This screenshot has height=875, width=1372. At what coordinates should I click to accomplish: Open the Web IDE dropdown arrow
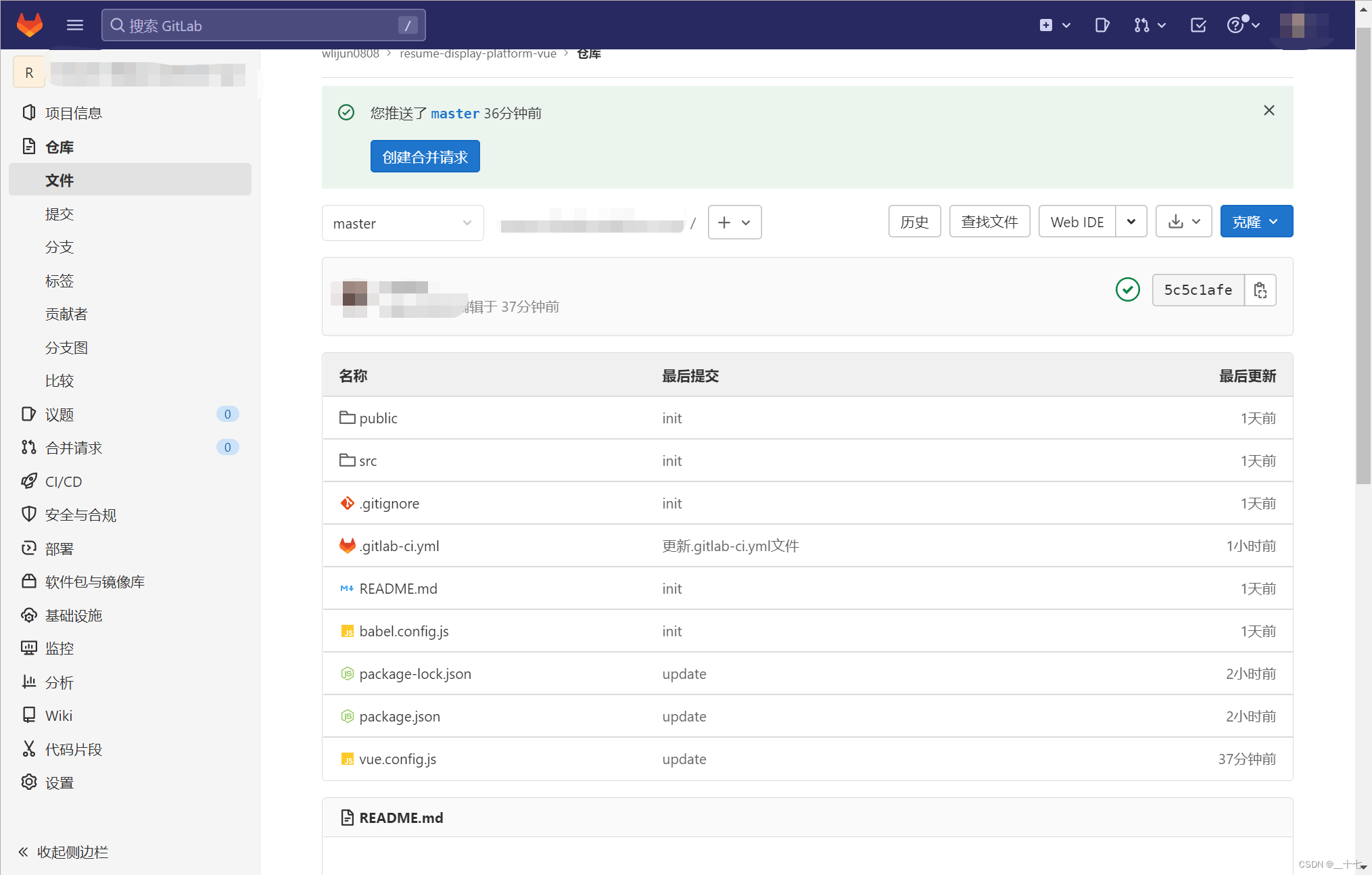tap(1131, 222)
